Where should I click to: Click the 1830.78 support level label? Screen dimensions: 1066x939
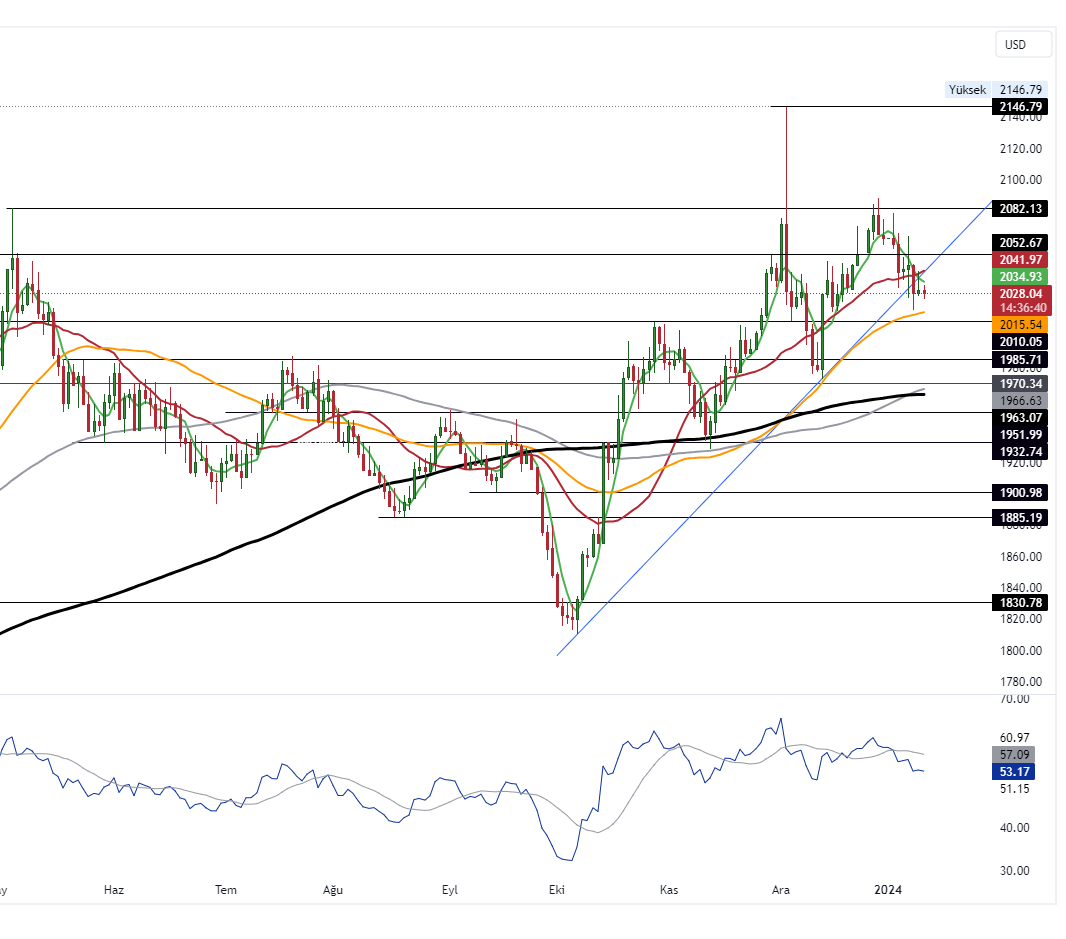(x=1019, y=603)
